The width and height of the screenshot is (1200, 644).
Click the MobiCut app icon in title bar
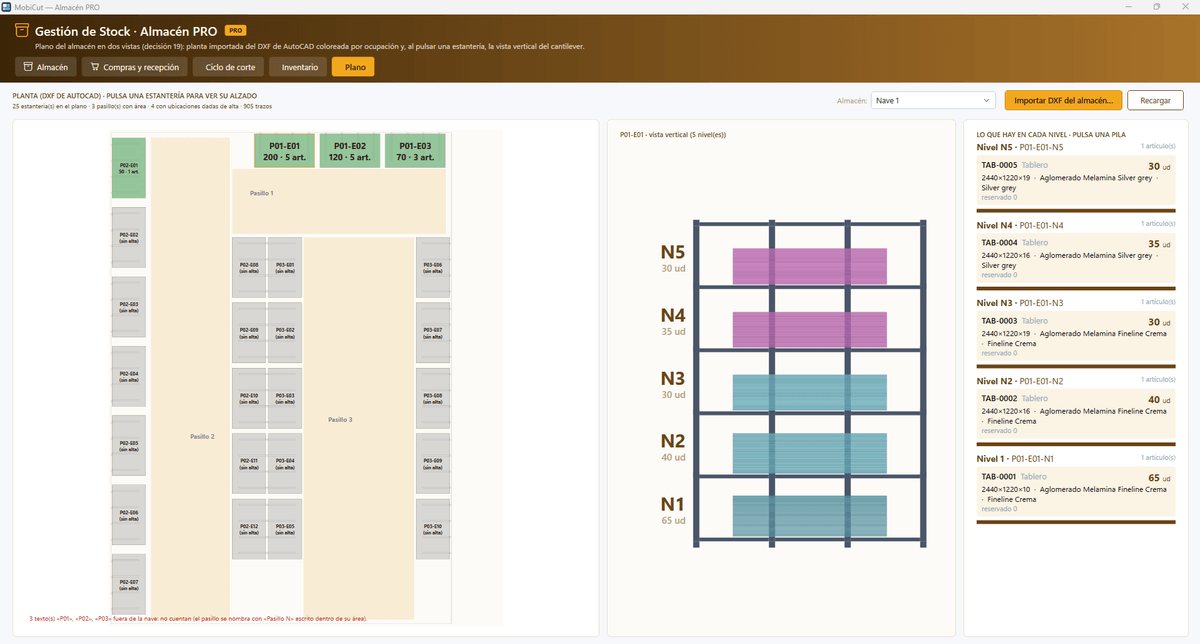coord(7,6)
